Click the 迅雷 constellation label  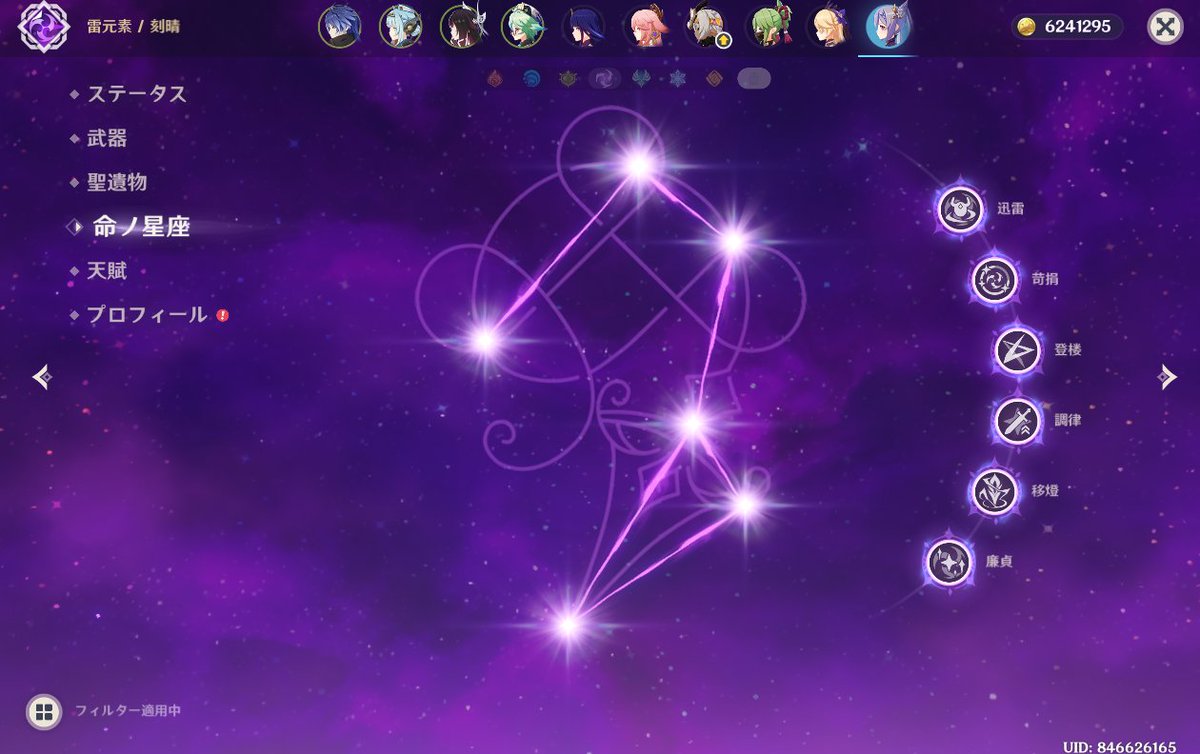1010,210
